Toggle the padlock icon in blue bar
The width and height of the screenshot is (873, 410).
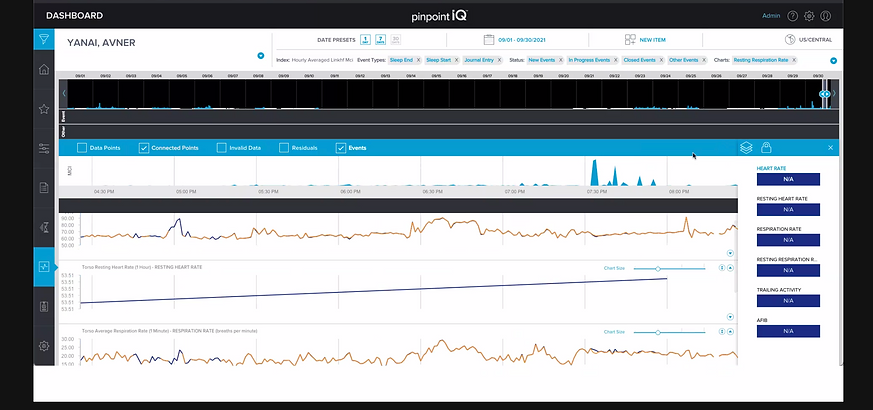(x=766, y=148)
